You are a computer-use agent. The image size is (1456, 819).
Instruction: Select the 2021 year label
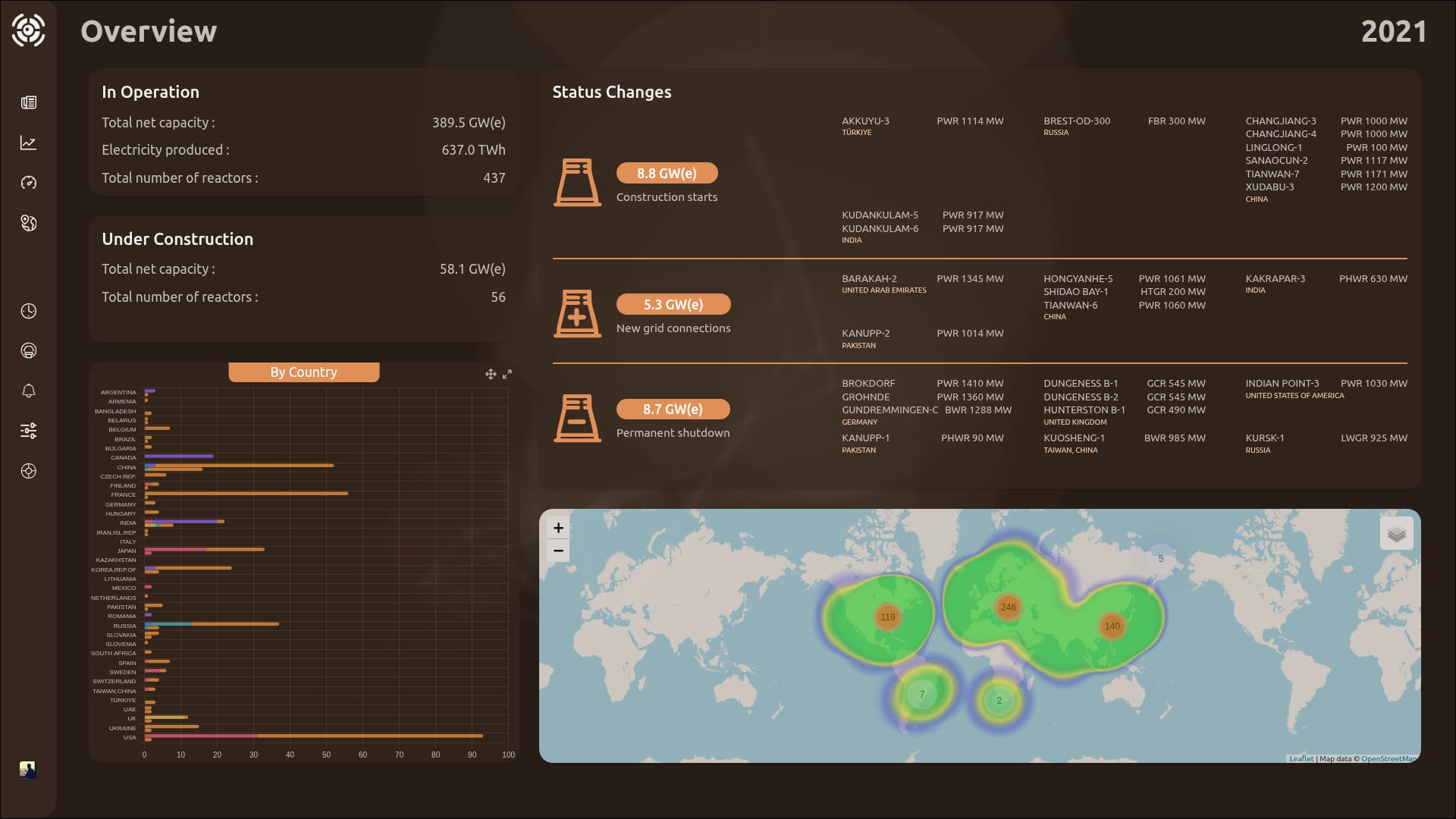tap(1394, 31)
